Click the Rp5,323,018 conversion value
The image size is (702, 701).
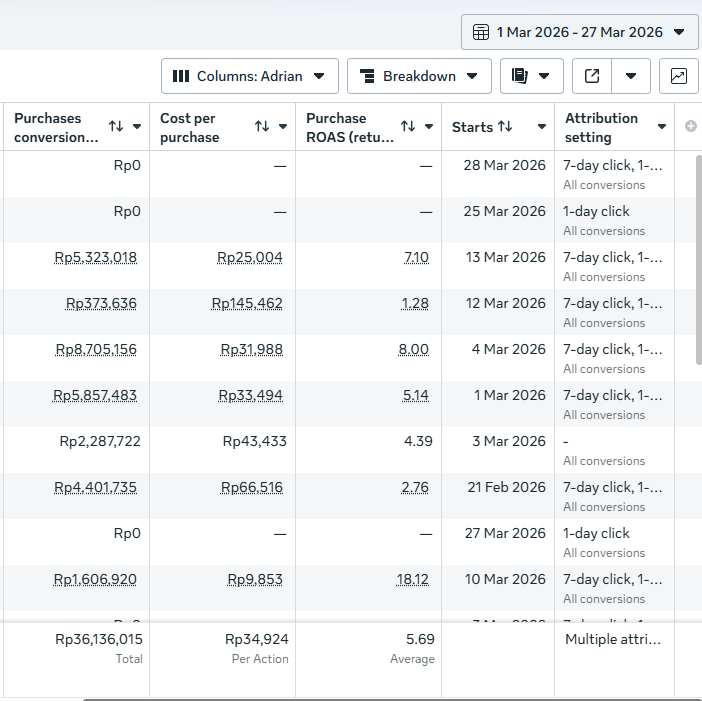coord(95,257)
